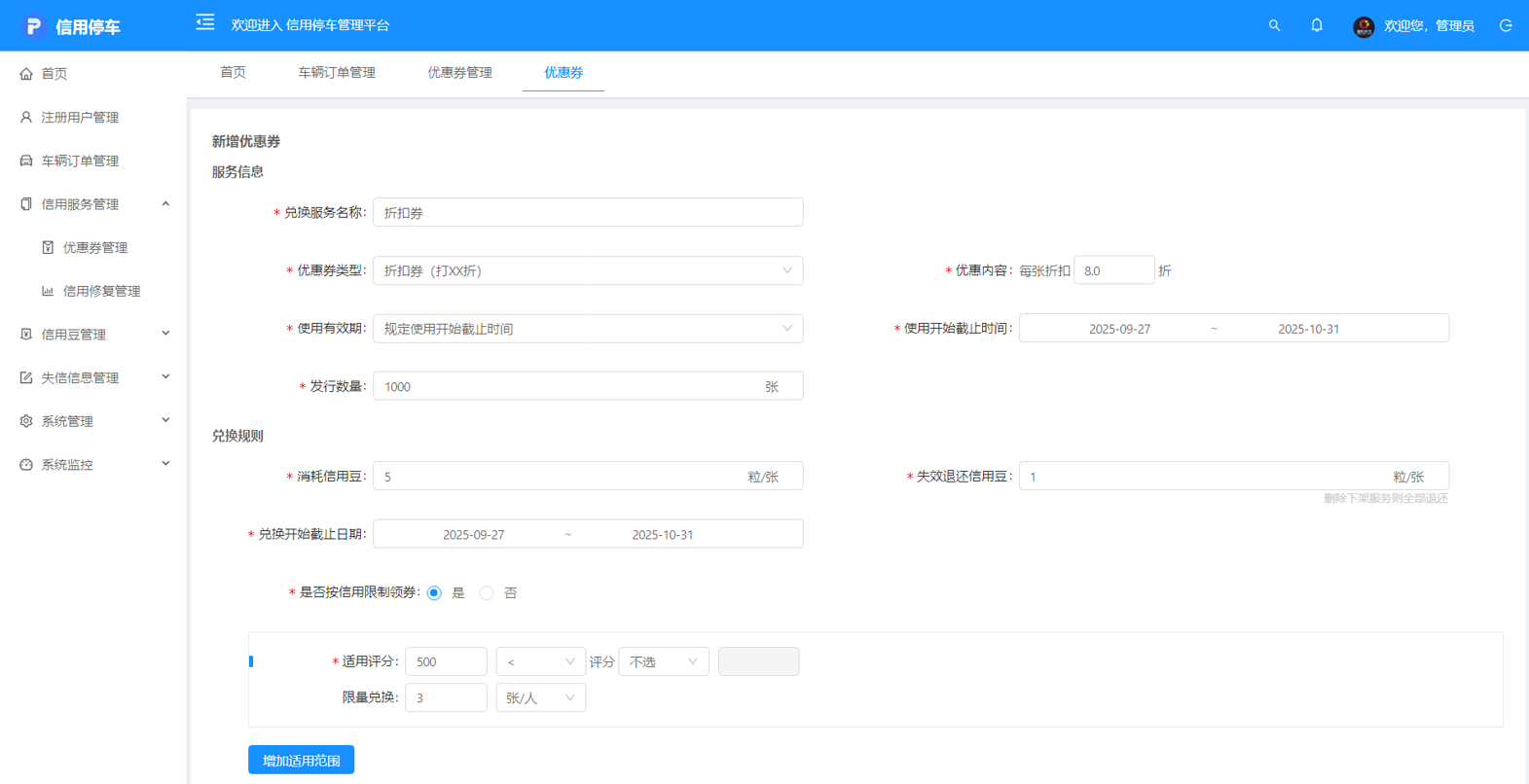
Task: Select 是 for 是否按信用限制领券
Action: (x=434, y=593)
